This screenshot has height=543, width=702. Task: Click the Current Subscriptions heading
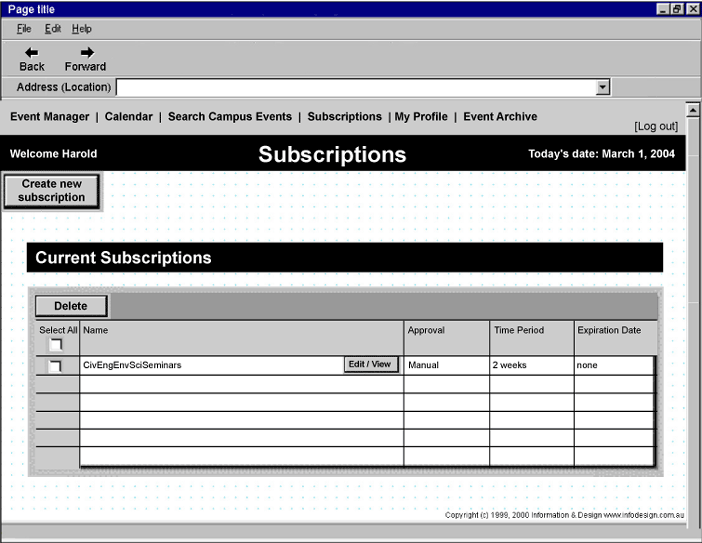(123, 257)
